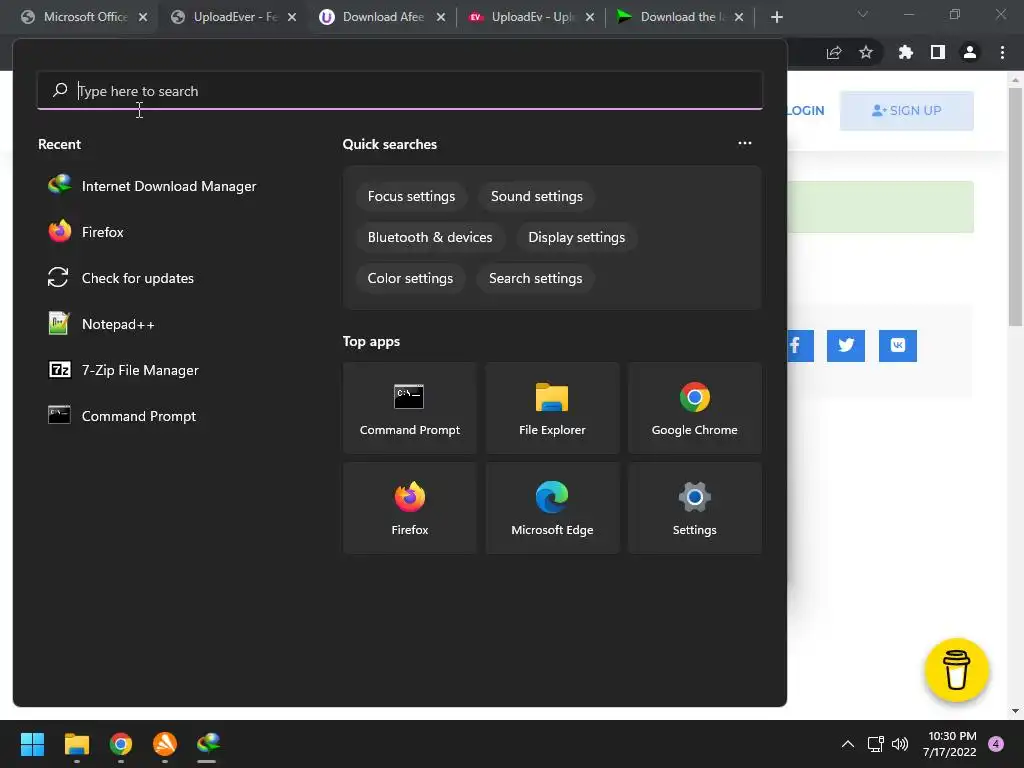Open the notification count badge
Image resolution: width=1024 pixels, height=768 pixels.
click(x=996, y=744)
